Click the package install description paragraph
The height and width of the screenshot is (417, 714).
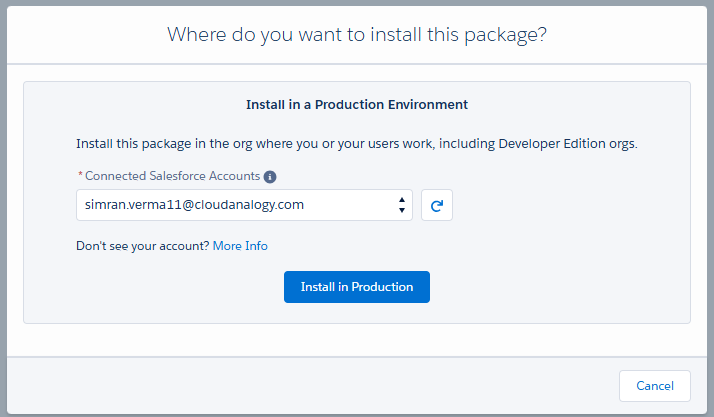pyautogui.click(x=357, y=143)
